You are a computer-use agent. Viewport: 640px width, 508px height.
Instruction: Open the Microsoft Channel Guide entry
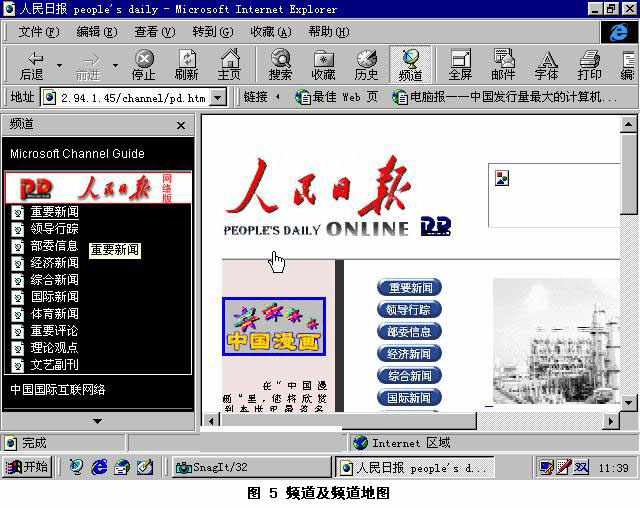pyautogui.click(x=77, y=154)
